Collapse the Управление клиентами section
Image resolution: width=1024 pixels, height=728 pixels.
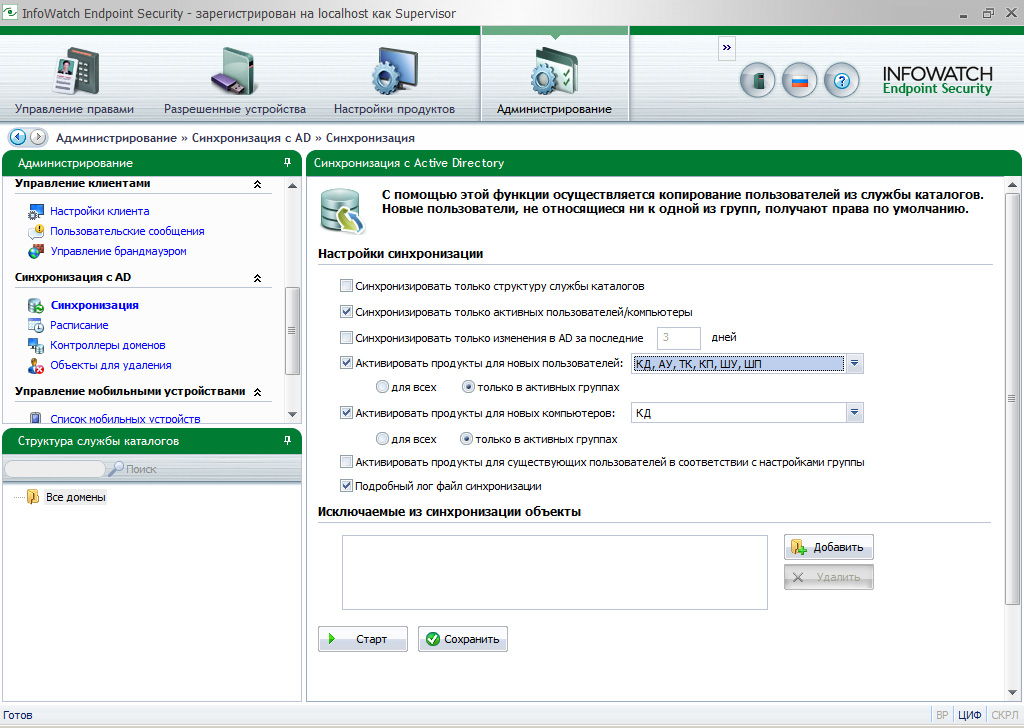click(x=257, y=184)
